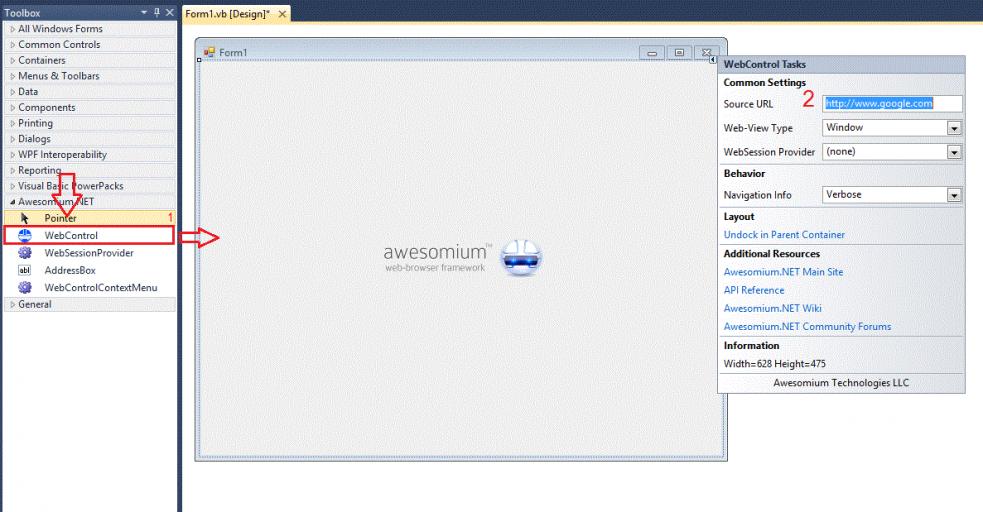
Task: Select WebSessionProvider toolbox item label
Action: tap(89, 253)
